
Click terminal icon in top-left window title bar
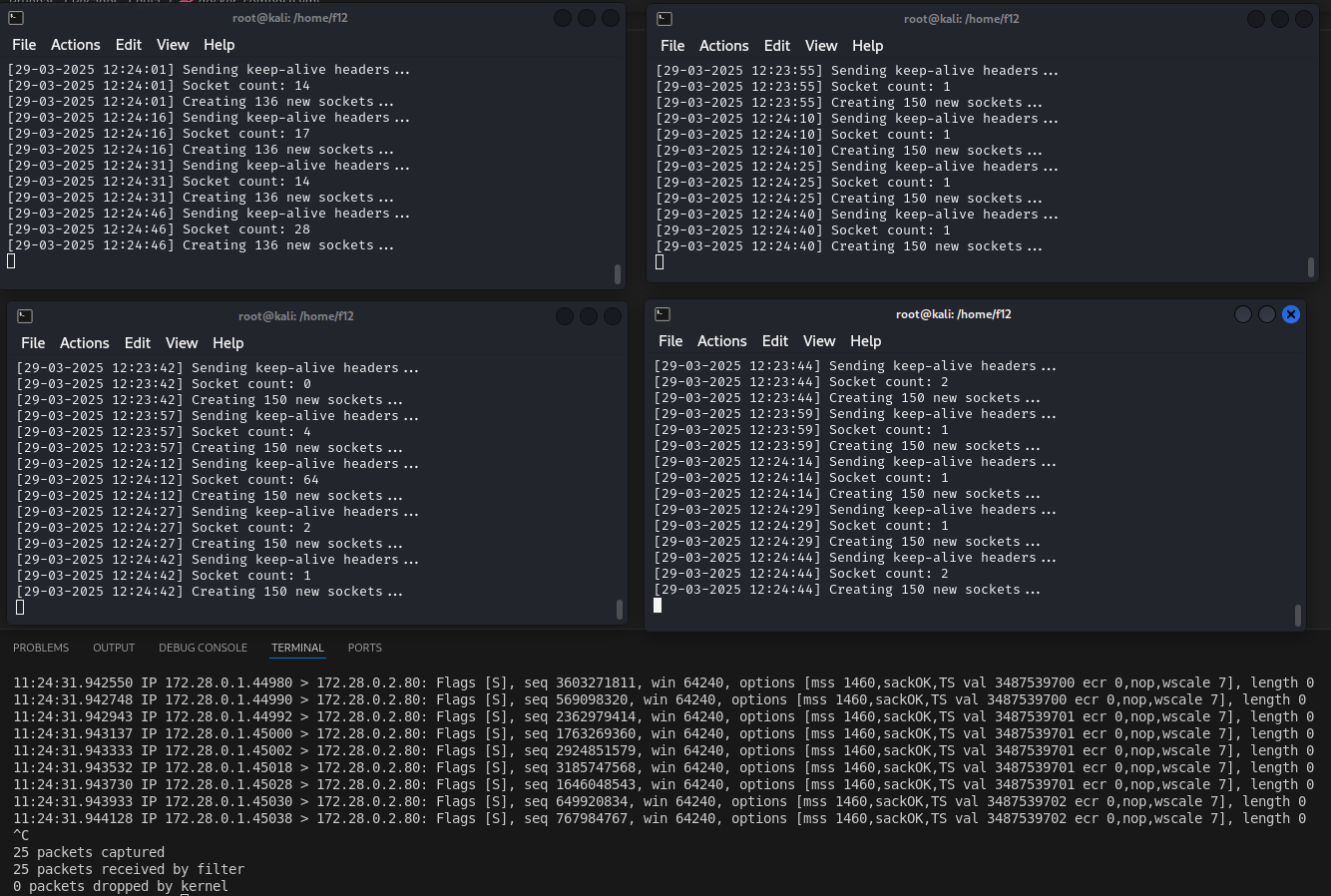(16, 18)
